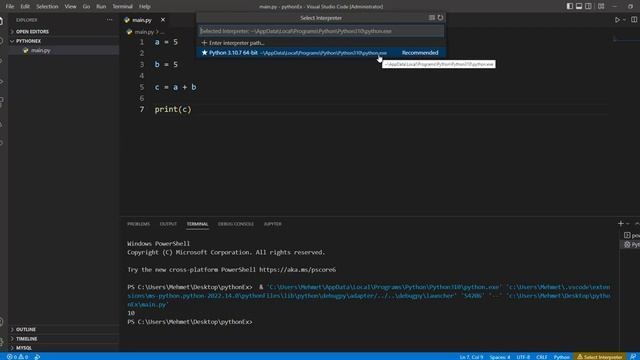This screenshot has height=360, width=640.
Task: Split the editor right
Action: (634, 20)
